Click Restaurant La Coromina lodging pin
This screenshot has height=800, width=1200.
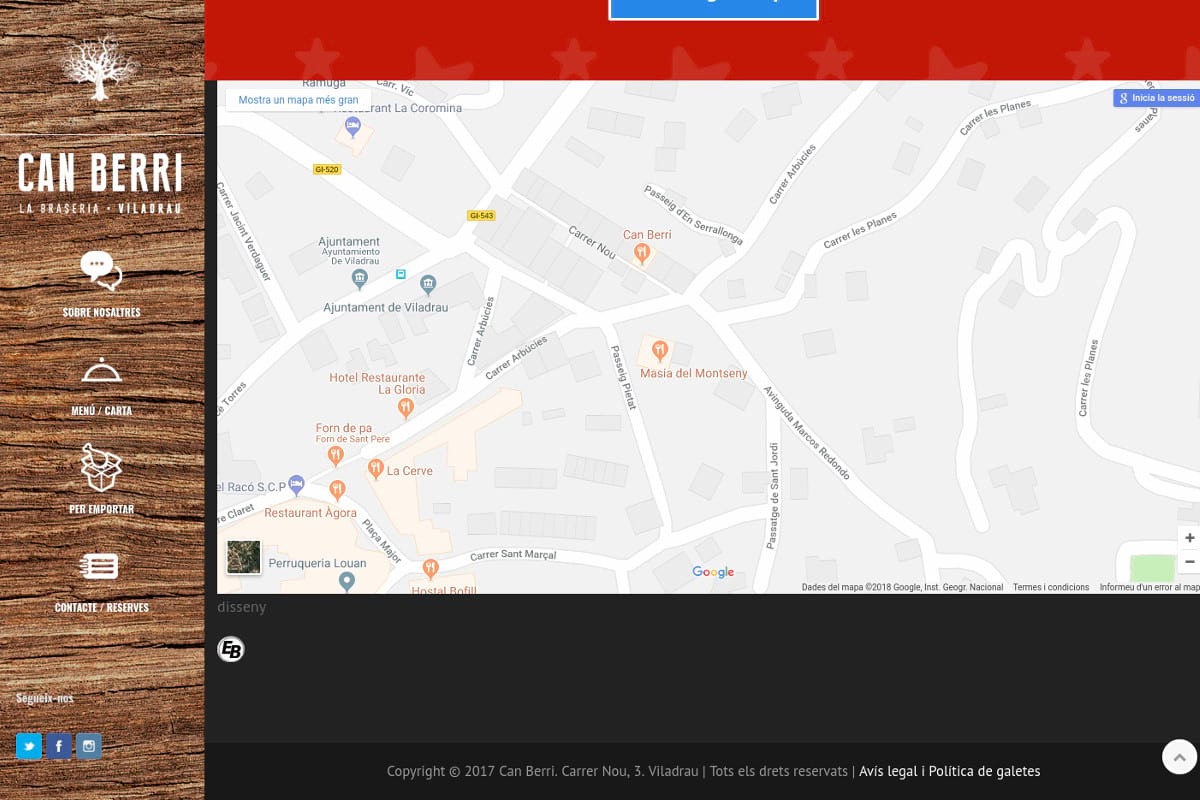[352, 125]
